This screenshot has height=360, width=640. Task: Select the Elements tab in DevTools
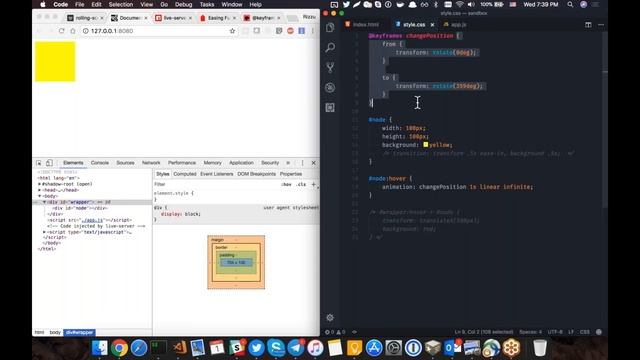coord(73,163)
